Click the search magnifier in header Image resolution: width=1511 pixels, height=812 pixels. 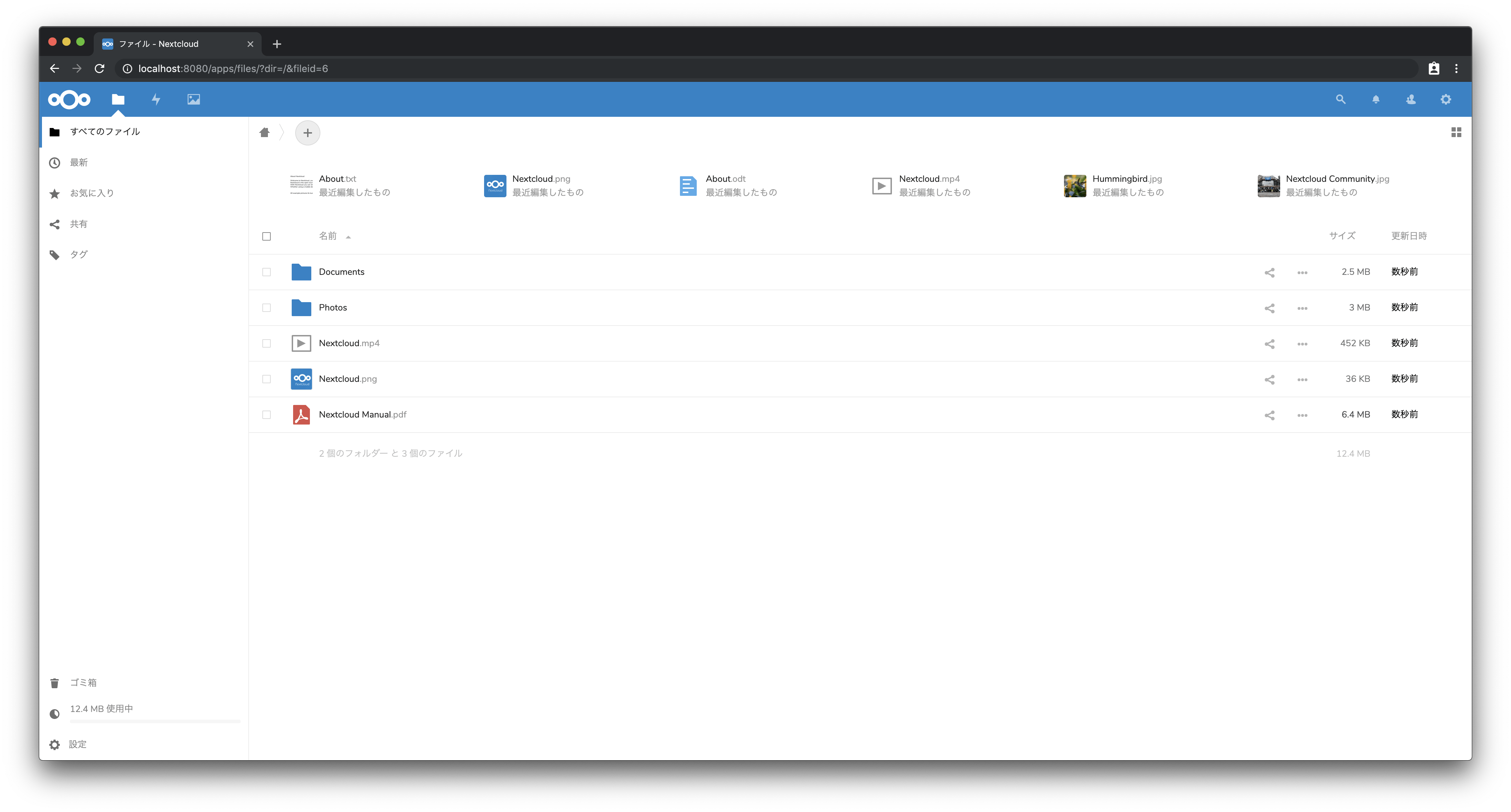click(1340, 99)
